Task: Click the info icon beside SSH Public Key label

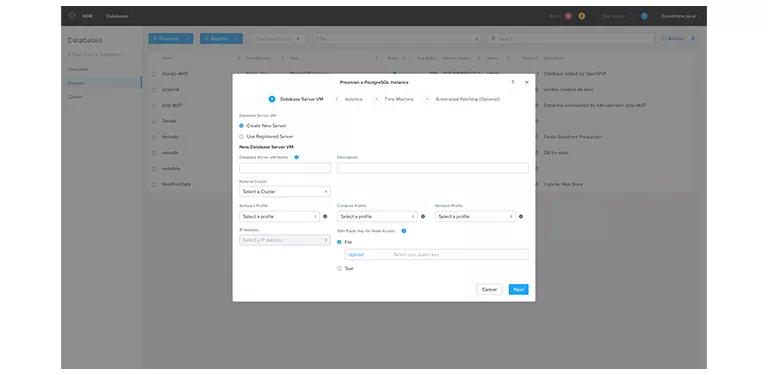Action: point(404,231)
